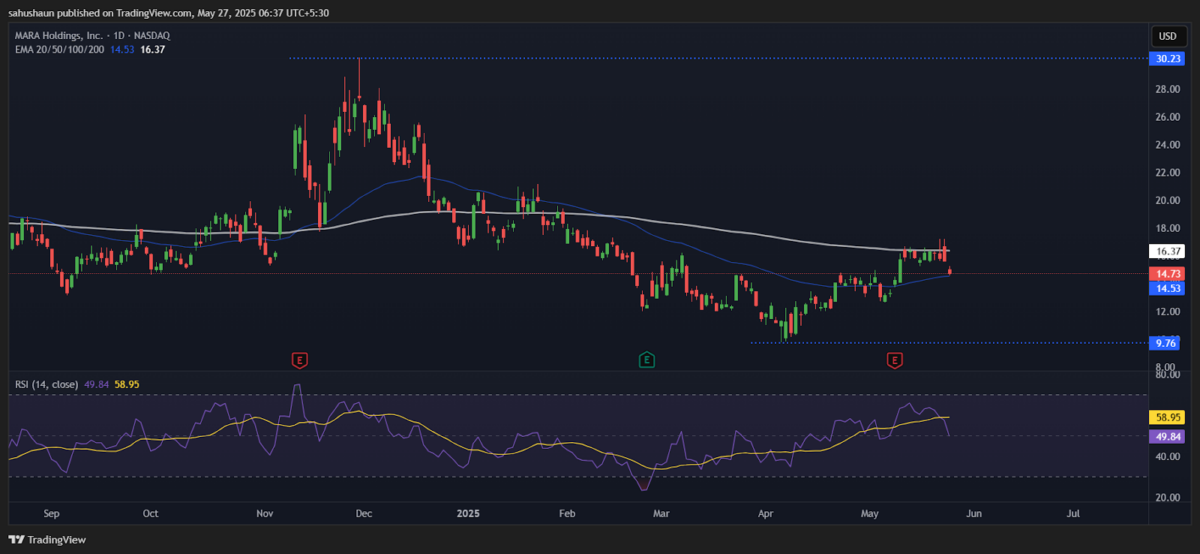Click the red 14.73 current price label
The width and height of the screenshot is (1200, 554).
tap(1166, 274)
